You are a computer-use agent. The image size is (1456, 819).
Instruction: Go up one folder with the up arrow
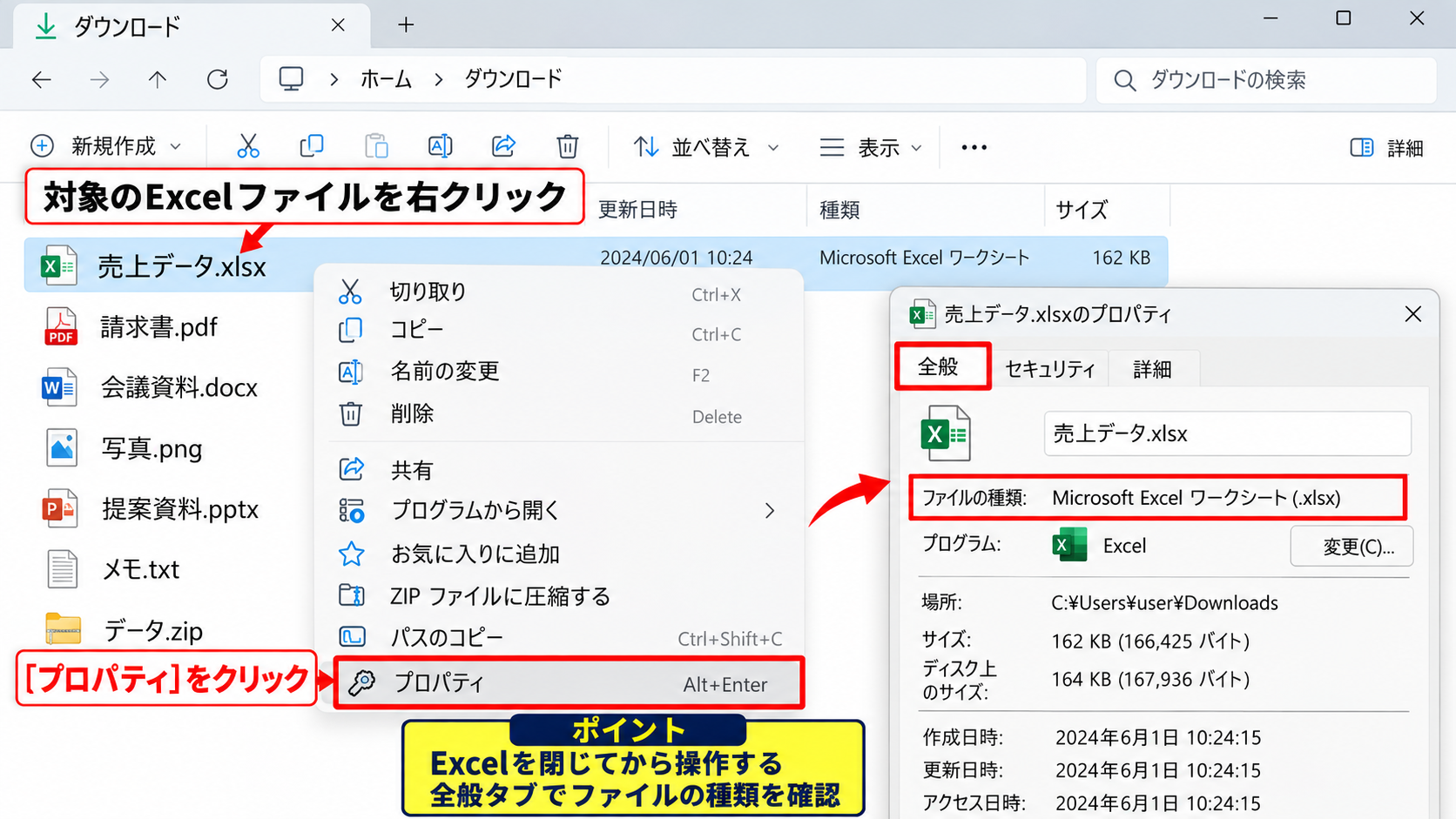pyautogui.click(x=158, y=80)
